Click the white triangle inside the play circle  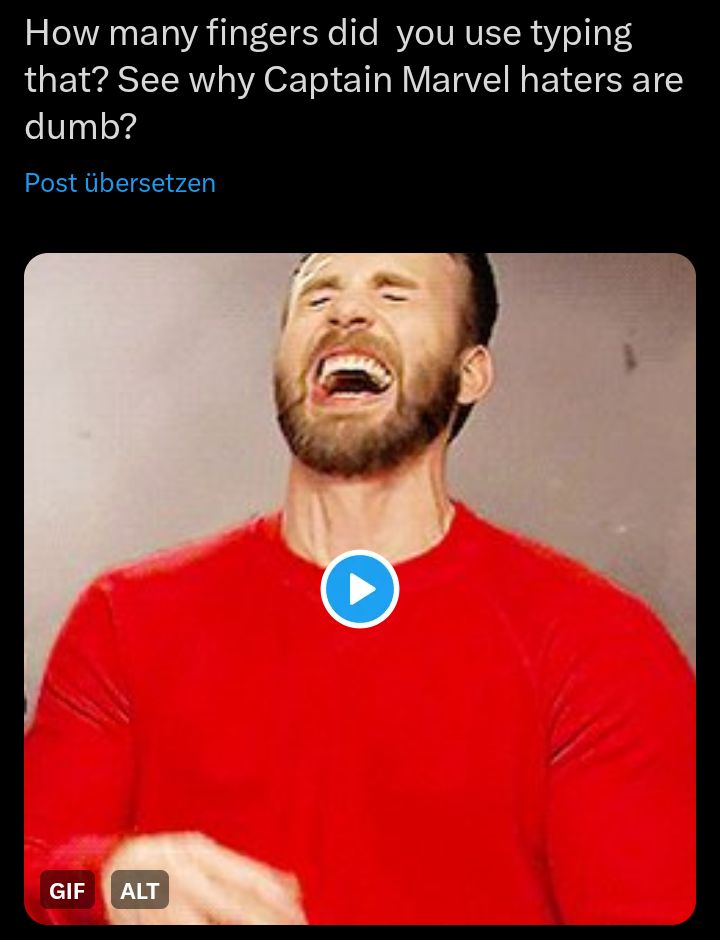click(x=362, y=589)
